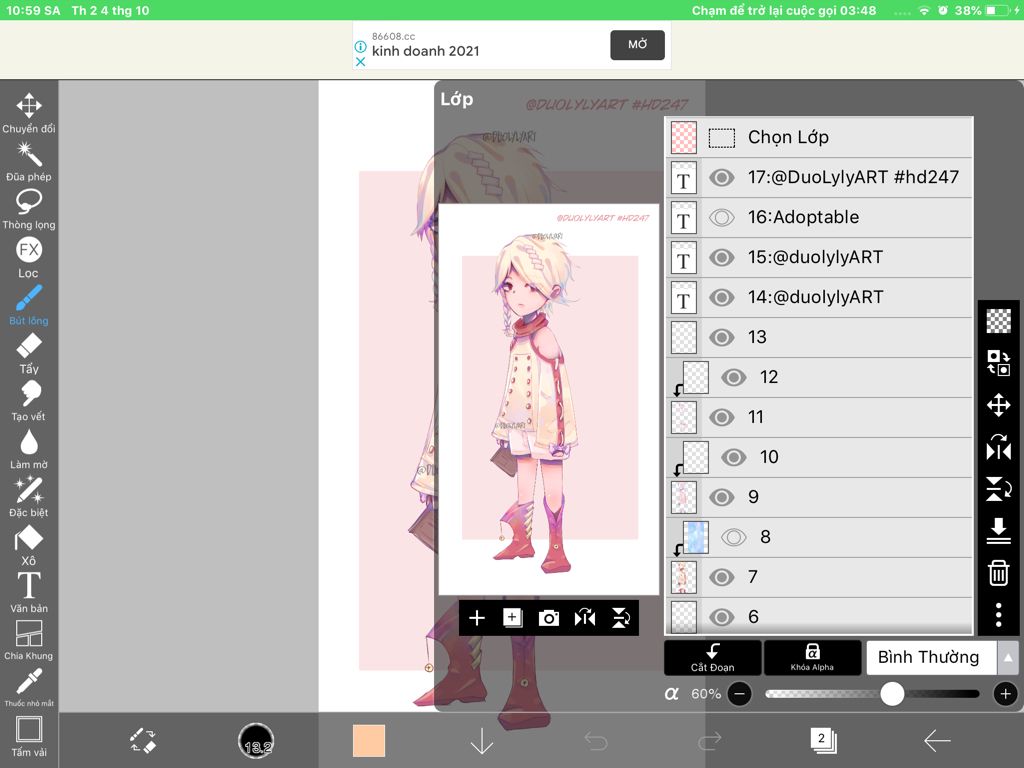Select the Thòng lọng lasso tool
1024x768 pixels.
tap(29, 210)
